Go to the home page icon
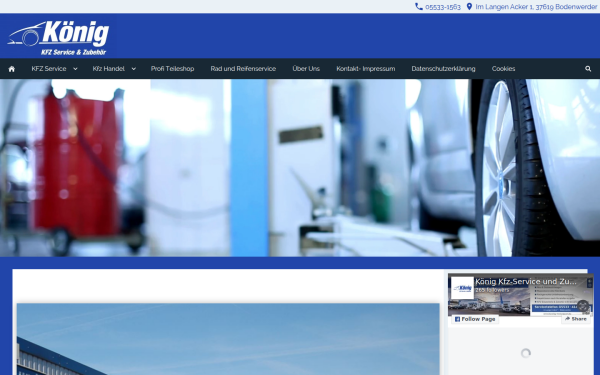600x375 pixels. tap(11, 69)
